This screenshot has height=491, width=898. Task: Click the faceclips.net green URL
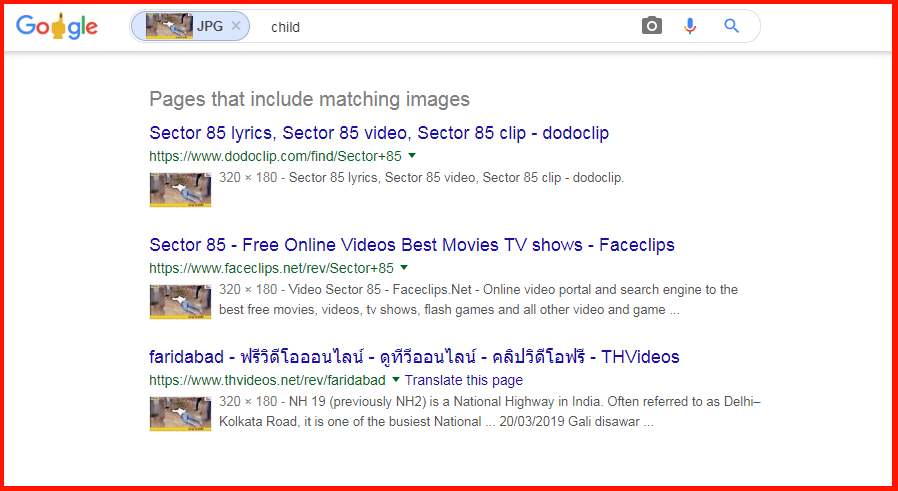click(x=271, y=268)
